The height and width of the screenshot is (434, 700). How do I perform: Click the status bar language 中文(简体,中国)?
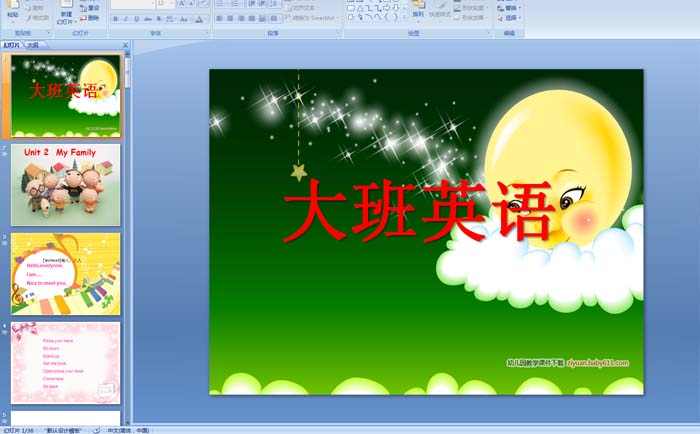128,430
